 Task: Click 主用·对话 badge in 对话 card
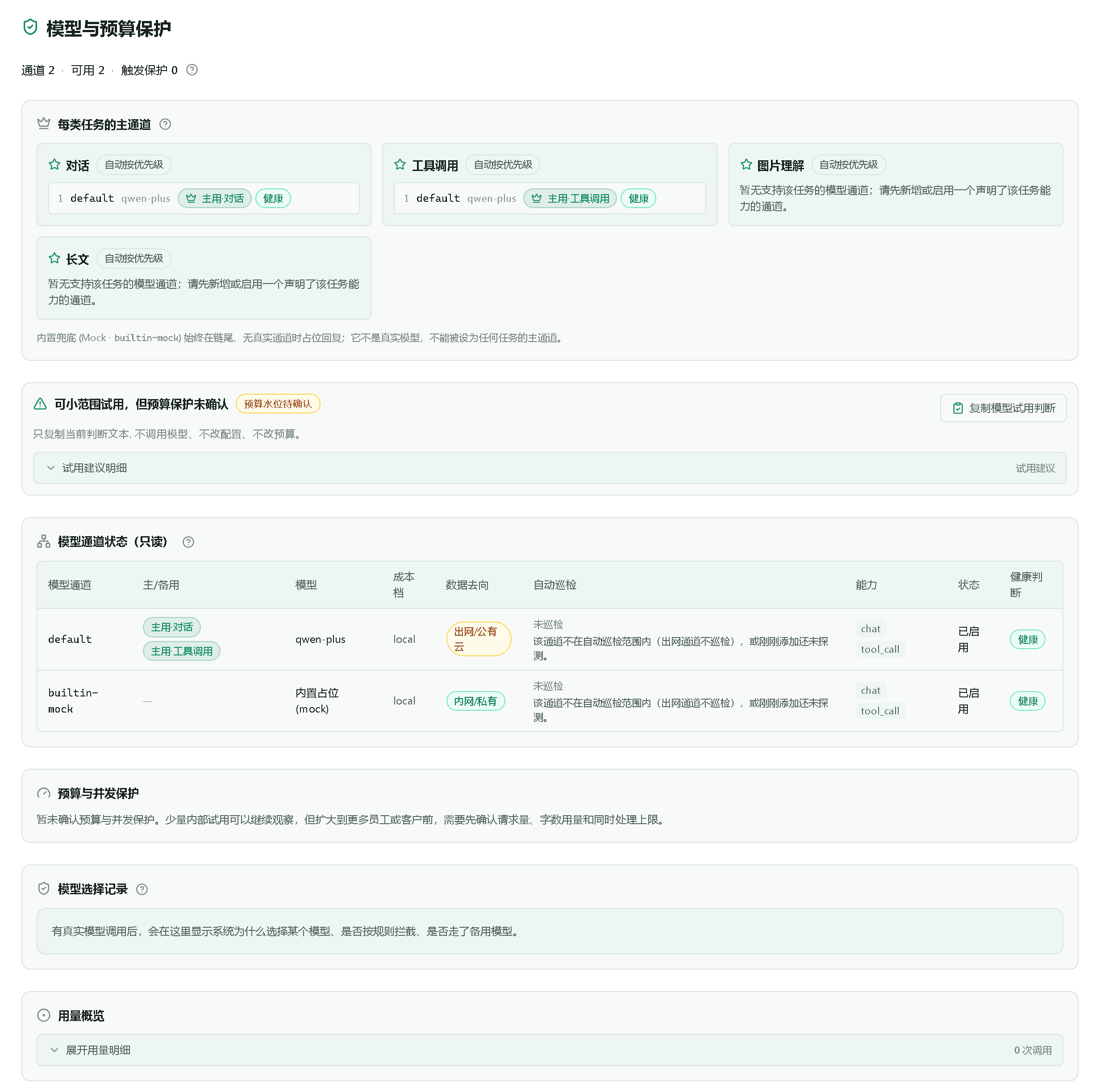pyautogui.click(x=215, y=198)
